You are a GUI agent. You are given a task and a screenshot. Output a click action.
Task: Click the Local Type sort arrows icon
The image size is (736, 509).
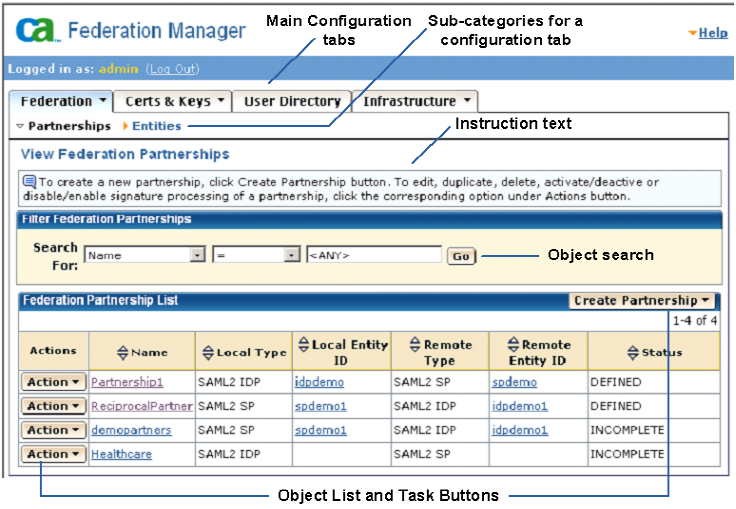208,352
